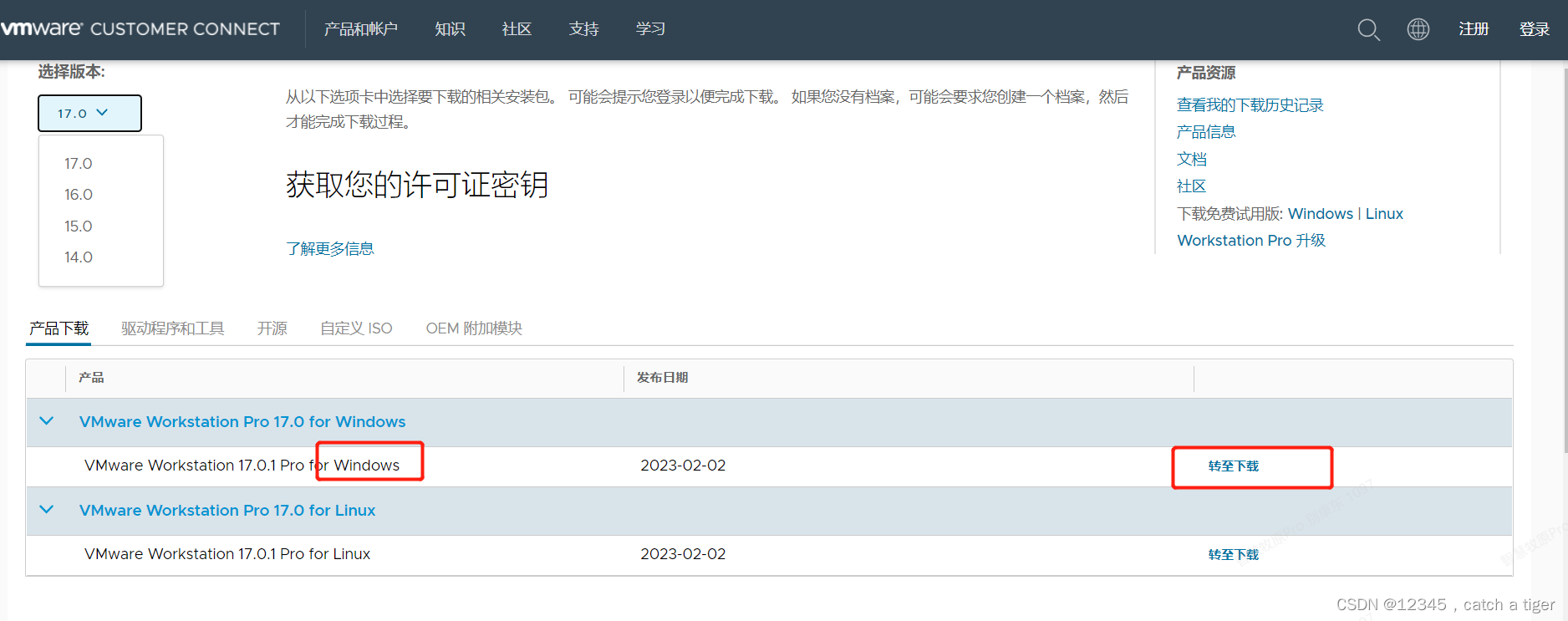Open the 产品信息 link

tap(1206, 132)
